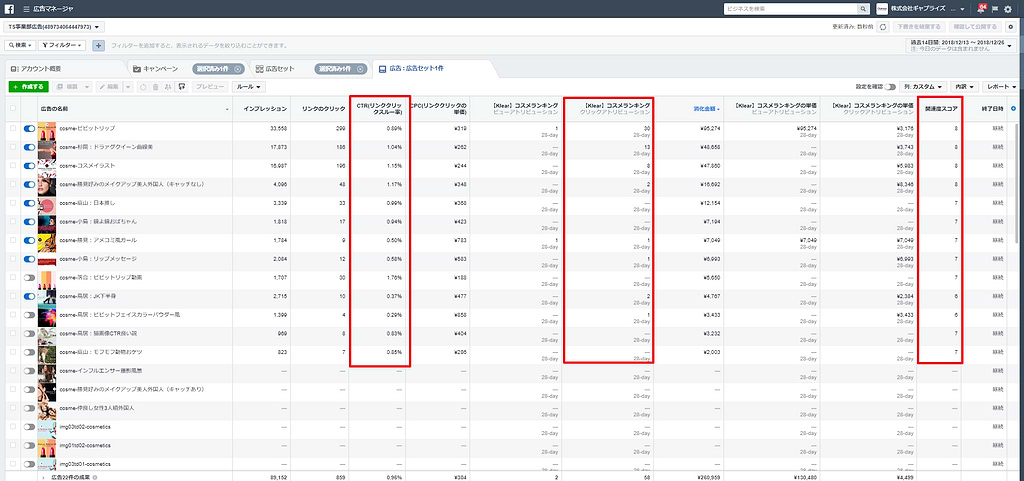Toggle the cosme ad ending 日本推し
This screenshot has height=481, width=1024.
(x=29, y=203)
